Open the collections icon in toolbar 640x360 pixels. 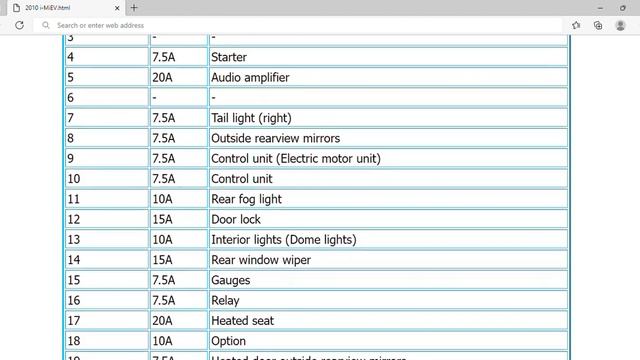click(x=598, y=25)
